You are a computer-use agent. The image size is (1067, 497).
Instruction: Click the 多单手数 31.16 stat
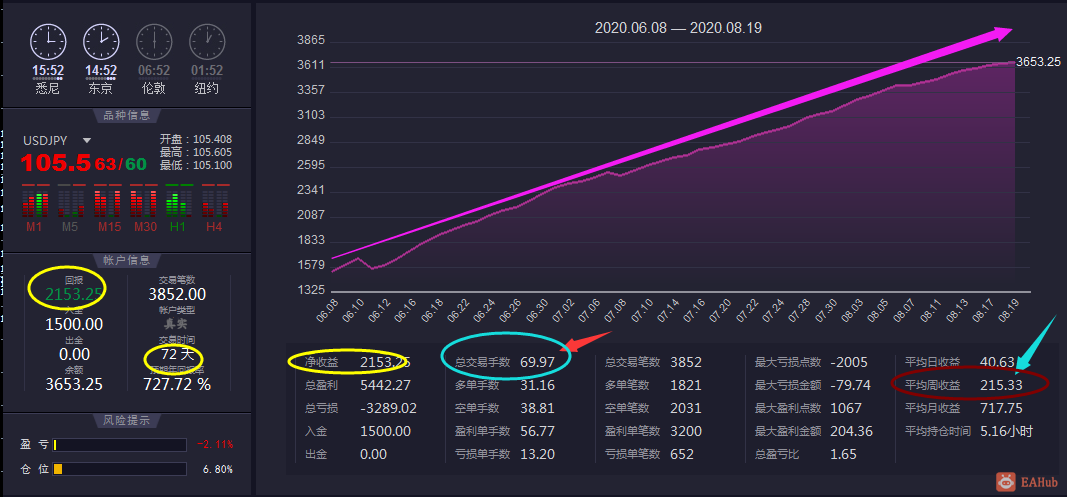[x=505, y=385]
